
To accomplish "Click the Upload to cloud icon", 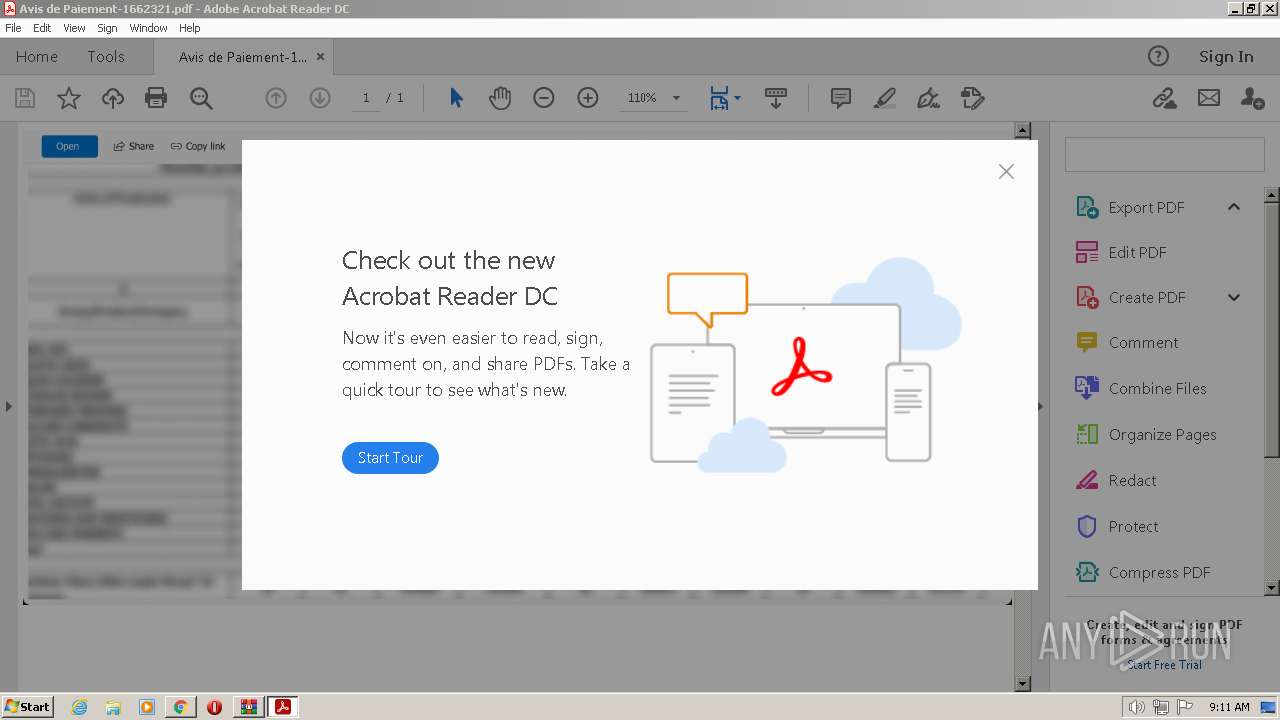I will tap(113, 98).
